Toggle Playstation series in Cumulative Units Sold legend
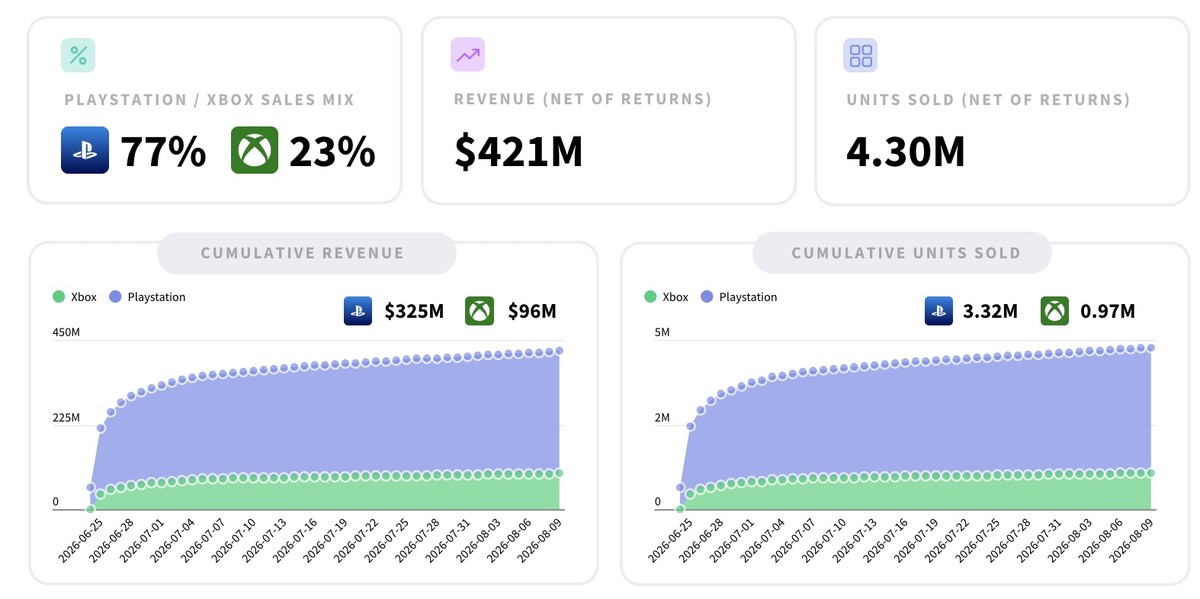Image resolution: width=1200 pixels, height=599 pixels. 740,297
